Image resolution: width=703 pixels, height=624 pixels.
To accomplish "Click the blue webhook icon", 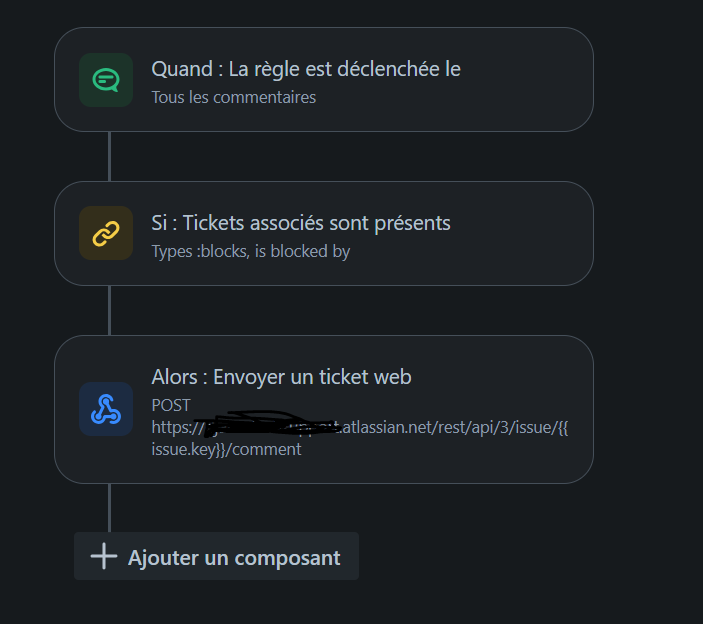I will click(x=106, y=409).
